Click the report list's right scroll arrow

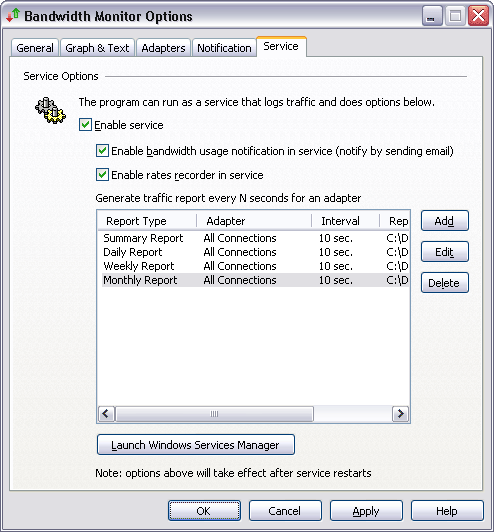401,414
